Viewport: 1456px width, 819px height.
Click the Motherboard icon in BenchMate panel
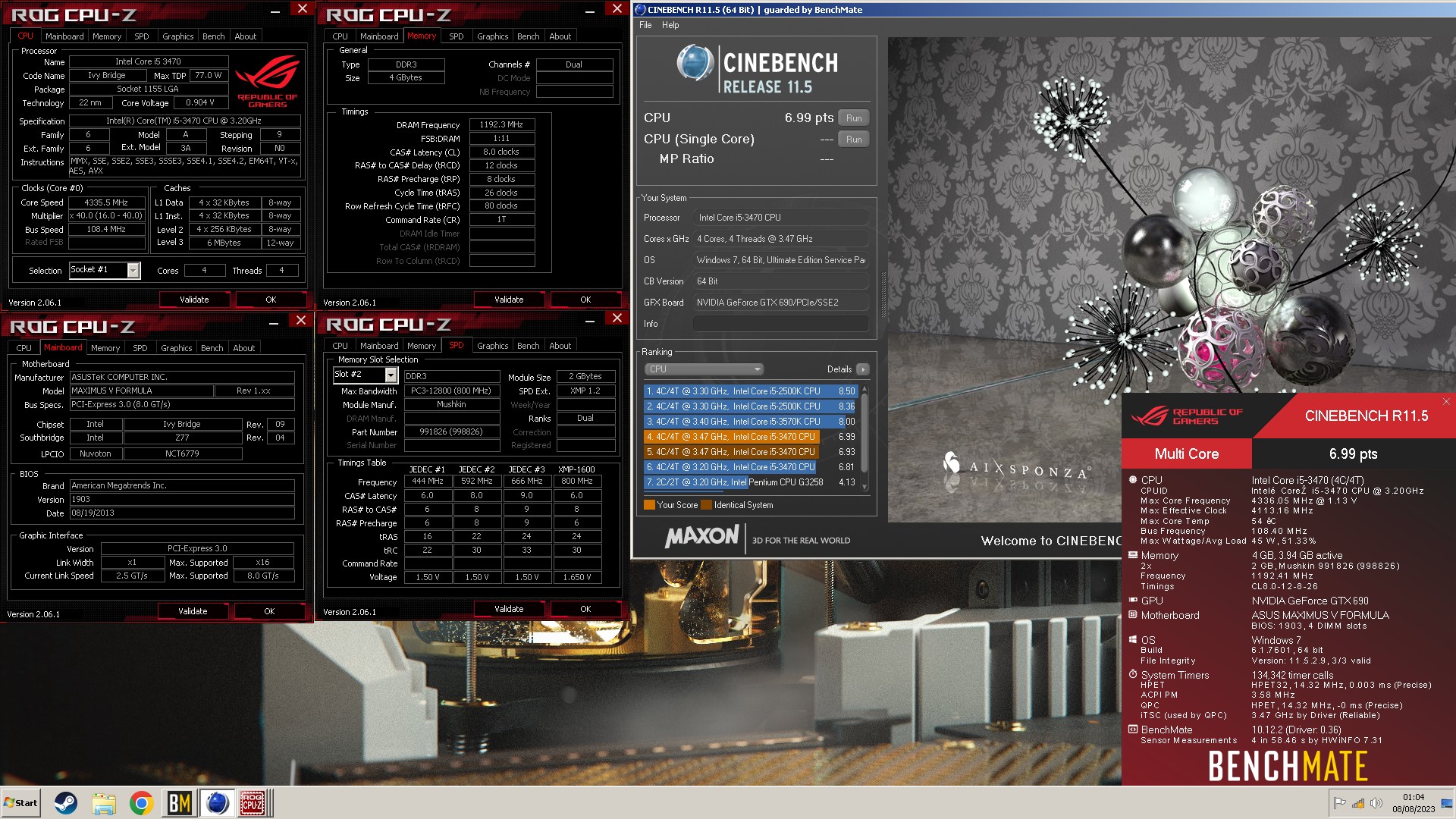(1133, 615)
